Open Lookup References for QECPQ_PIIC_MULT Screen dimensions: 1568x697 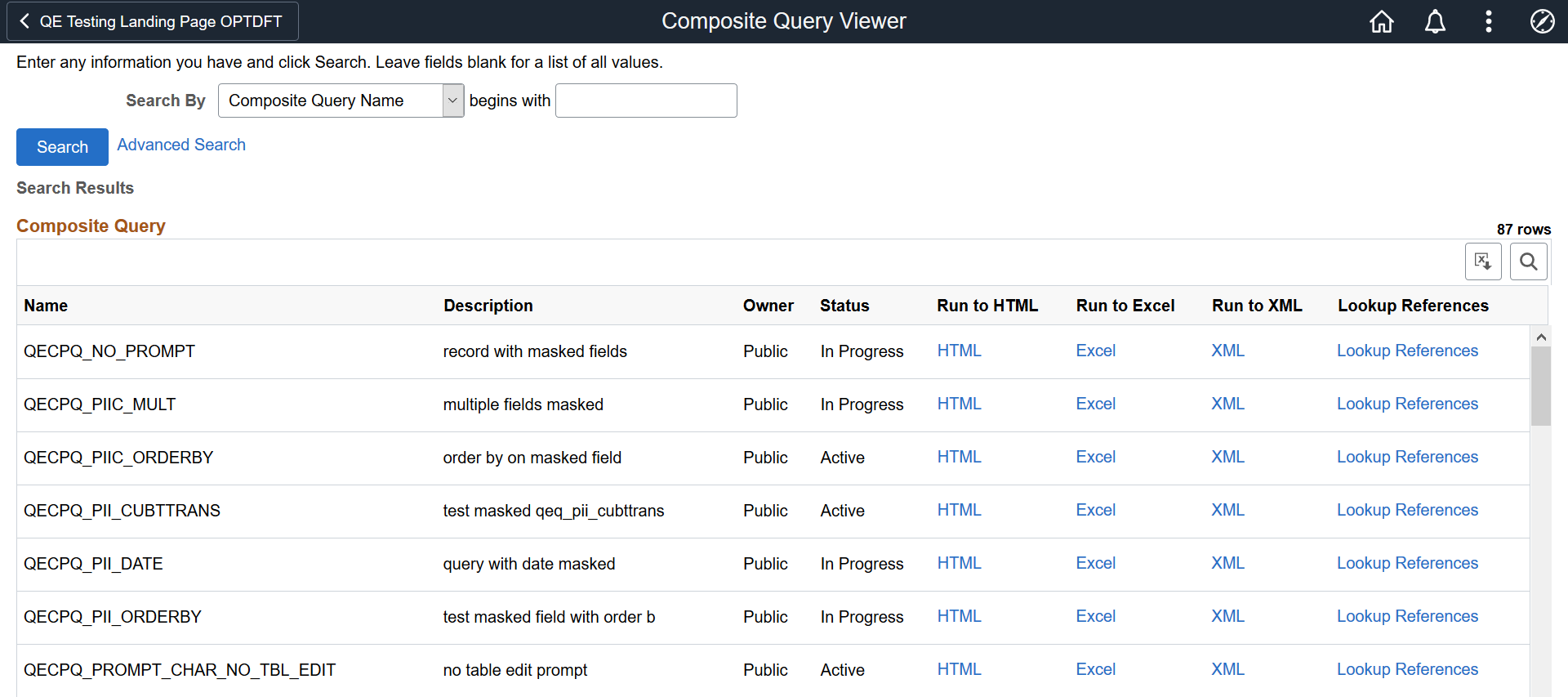1407,404
